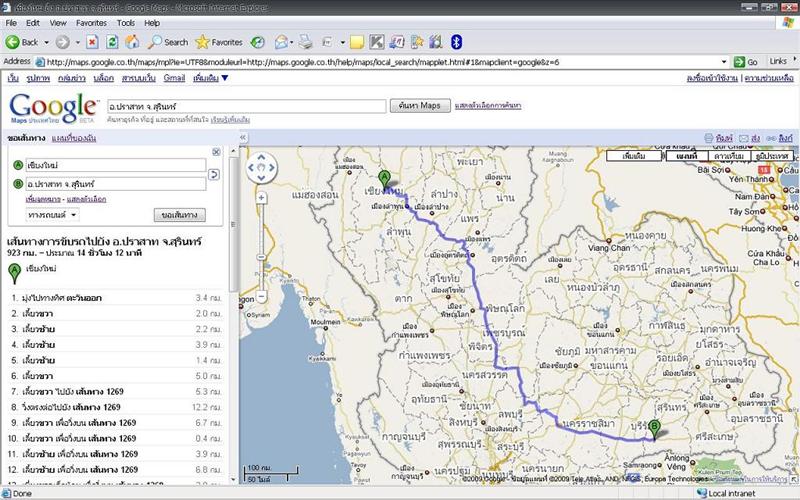This screenshot has height=500, width=800.
Task: Click the browser Home icon
Action: 134,42
